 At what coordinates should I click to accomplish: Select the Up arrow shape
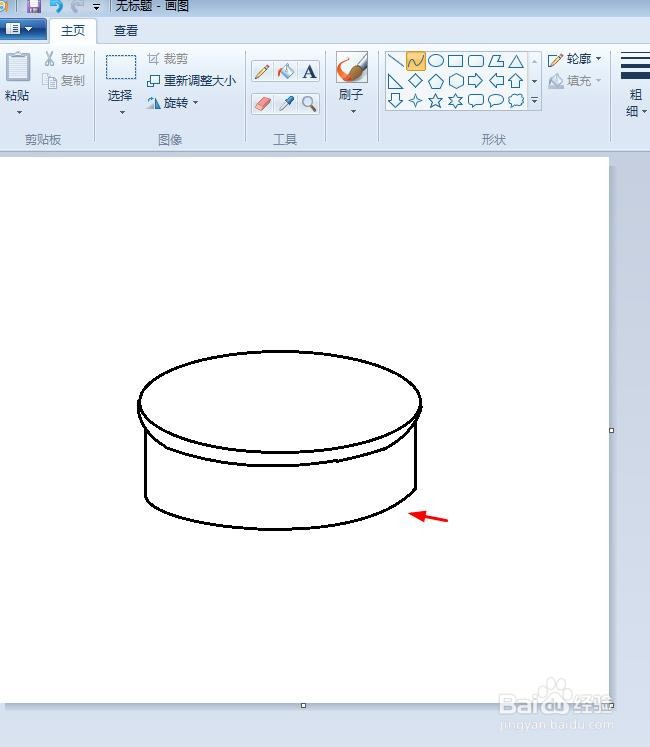[516, 81]
